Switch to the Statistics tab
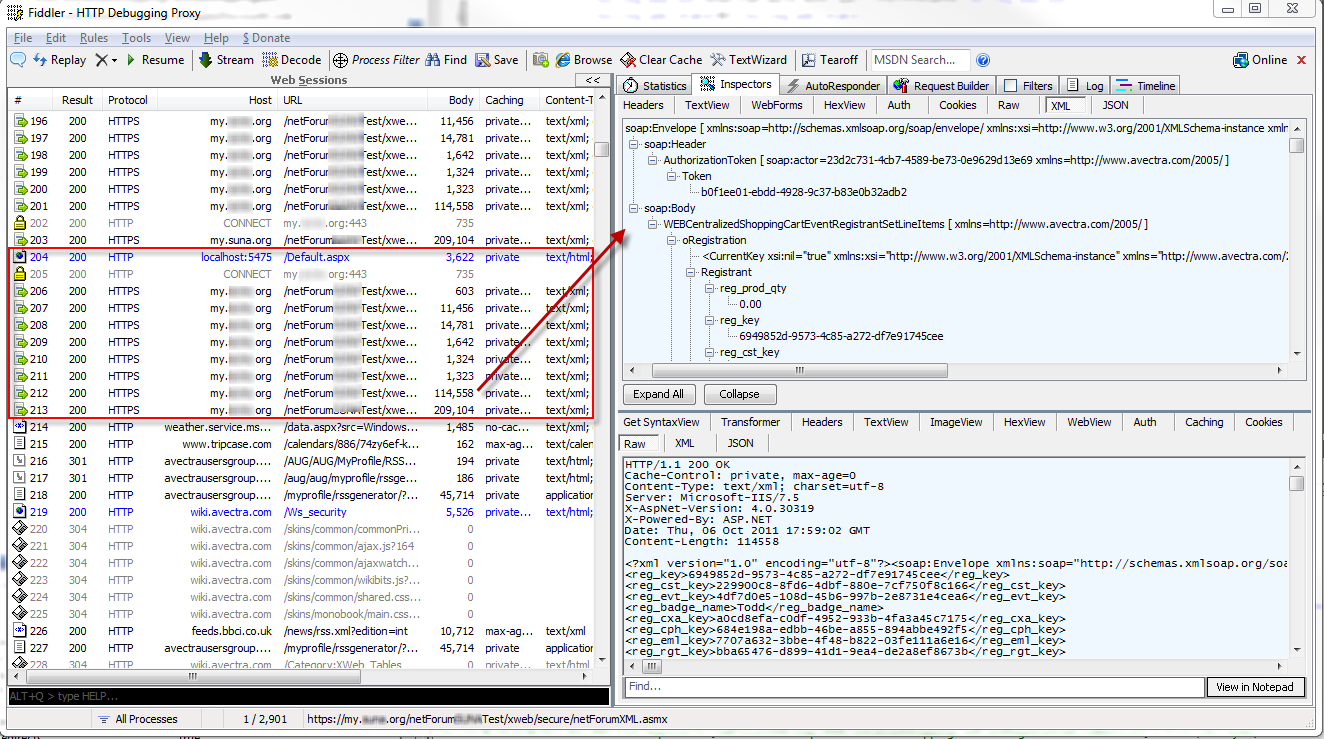This screenshot has height=739, width=1324. click(654, 86)
